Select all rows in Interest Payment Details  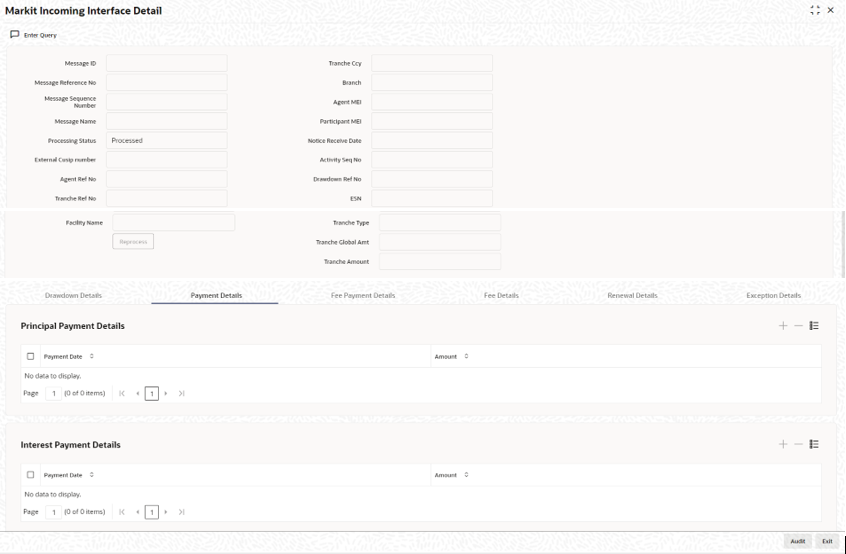click(30, 475)
